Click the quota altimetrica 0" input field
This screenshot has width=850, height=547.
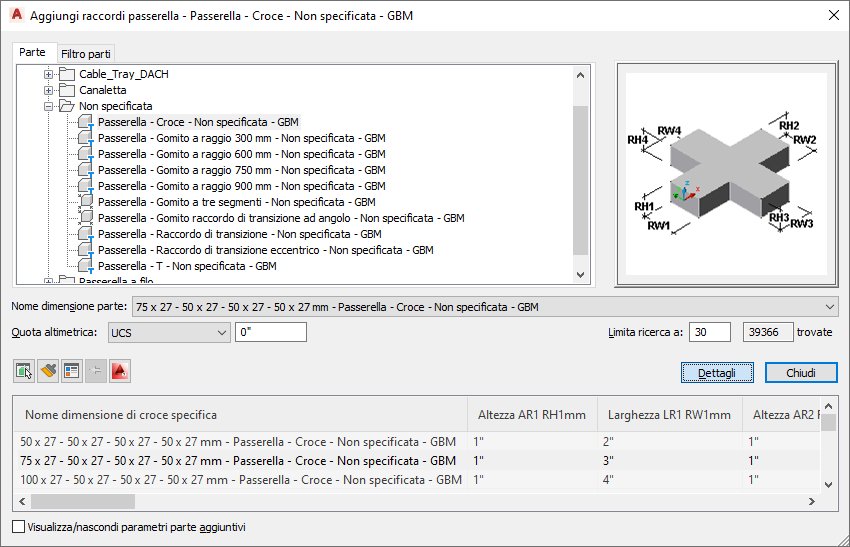click(271, 332)
